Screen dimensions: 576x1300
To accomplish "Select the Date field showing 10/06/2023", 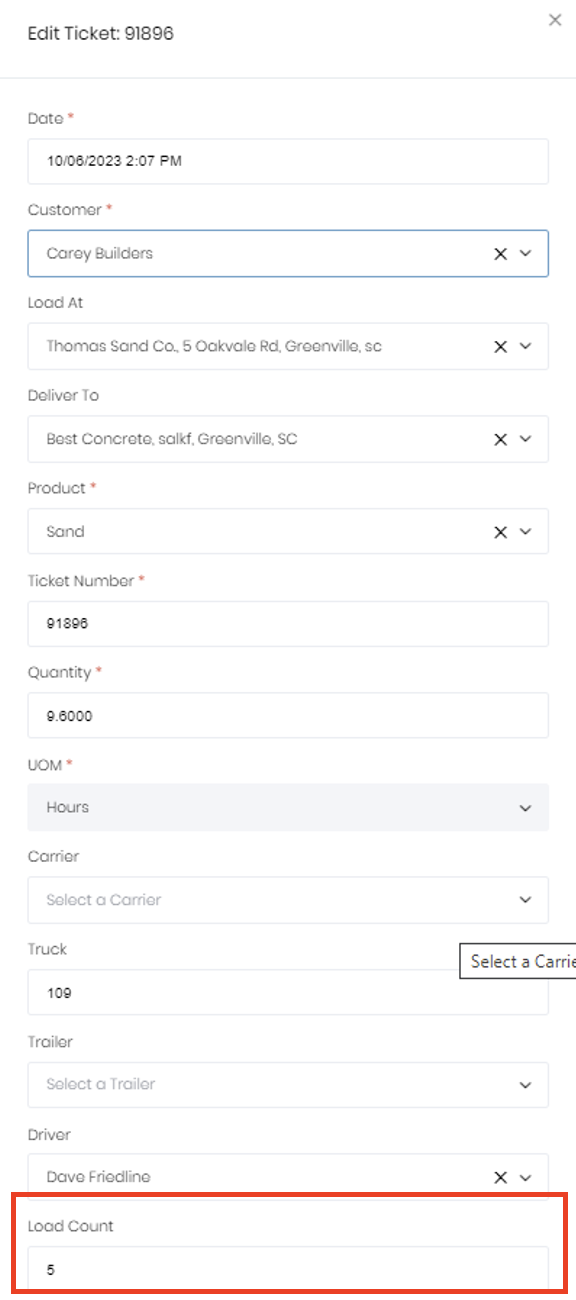I will (288, 161).
